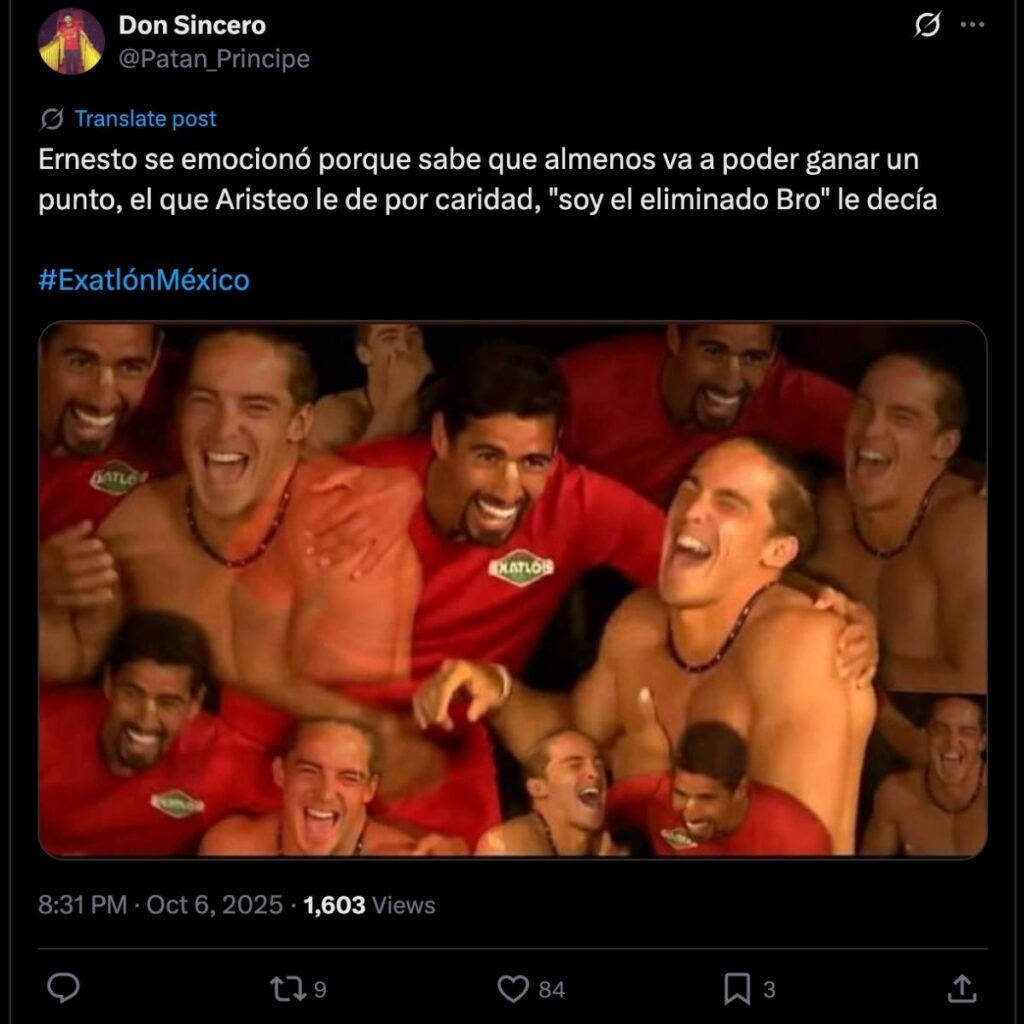The width and height of the screenshot is (1024, 1024).
Task: Click the reply speech bubble icon
Action: 64,989
